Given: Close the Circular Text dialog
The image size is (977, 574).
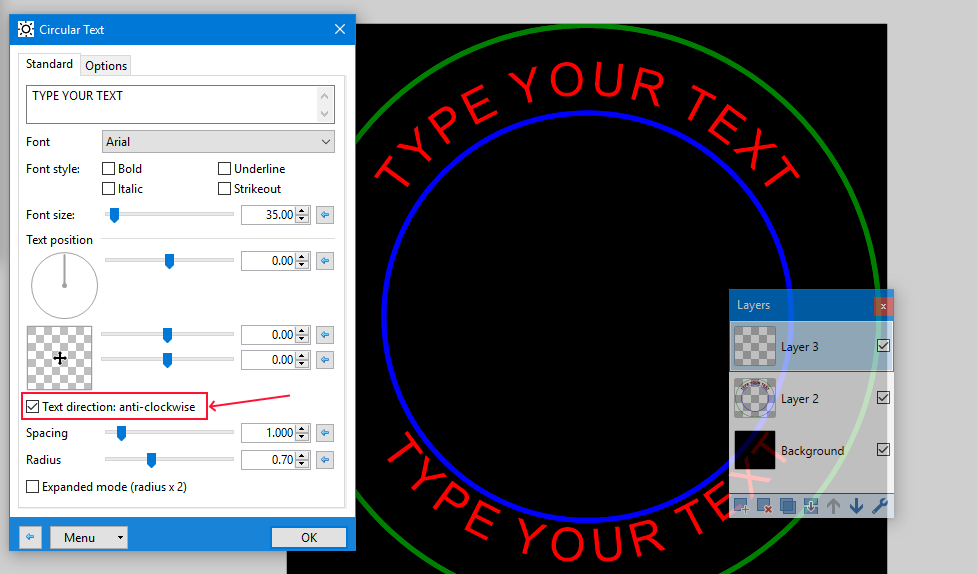Looking at the screenshot, I should [340, 29].
